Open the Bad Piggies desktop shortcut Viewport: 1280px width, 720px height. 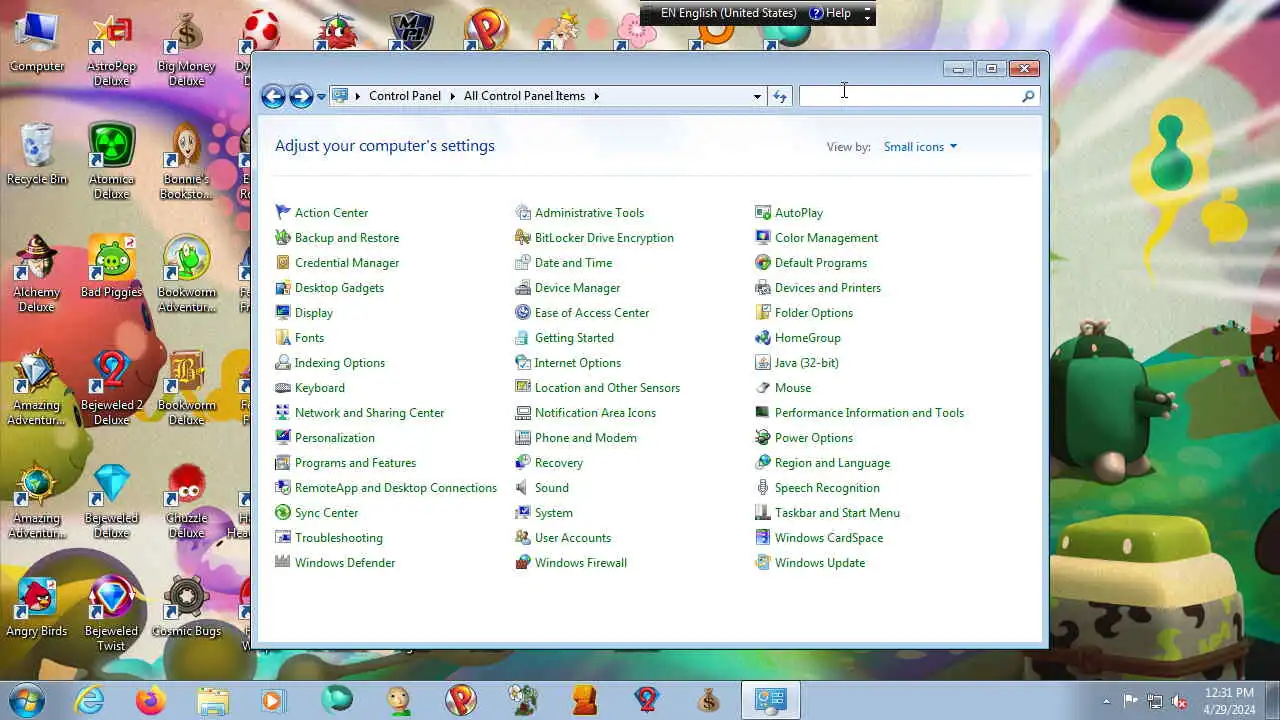(111, 267)
